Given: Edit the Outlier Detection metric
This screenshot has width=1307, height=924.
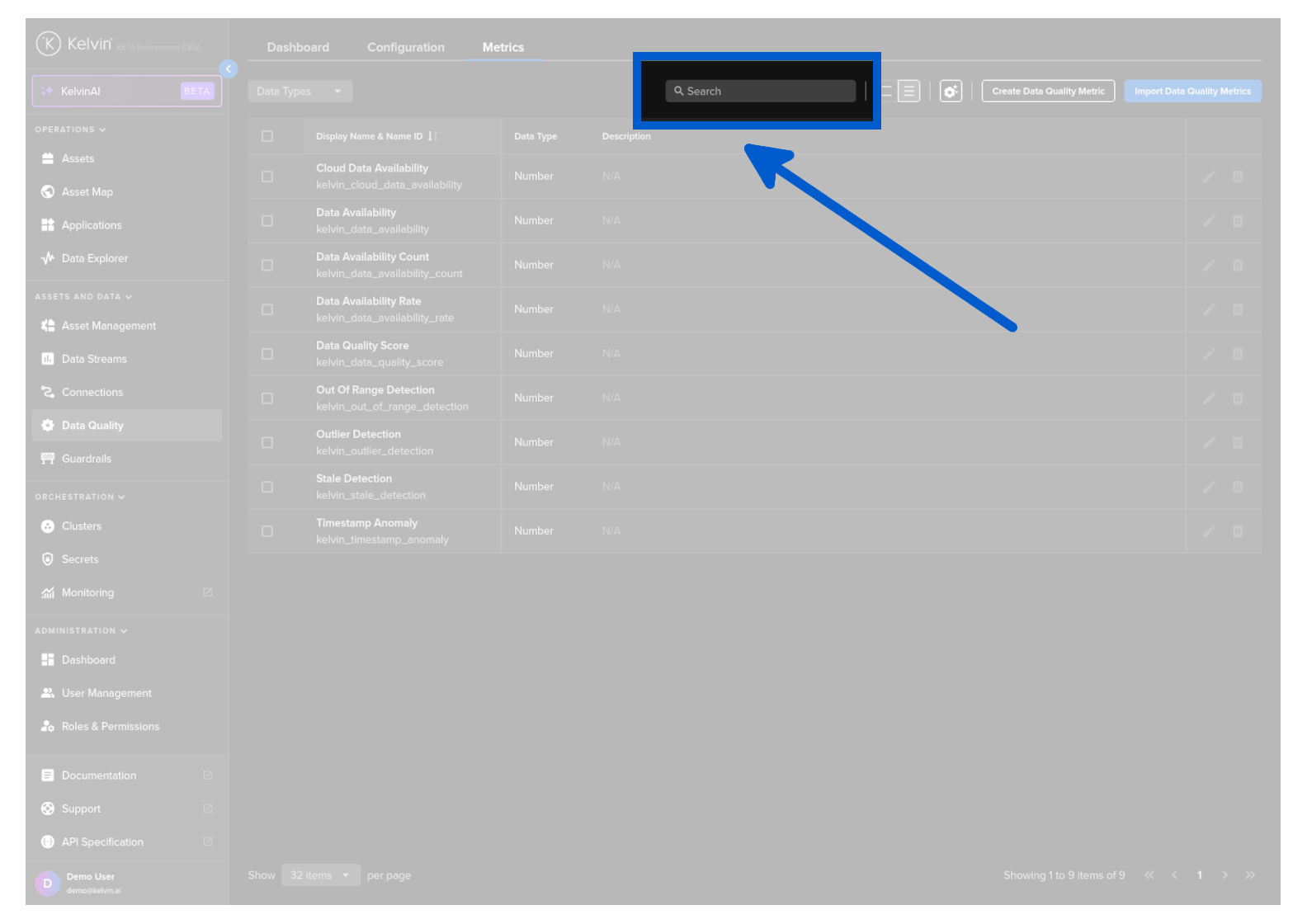Looking at the screenshot, I should (1208, 443).
